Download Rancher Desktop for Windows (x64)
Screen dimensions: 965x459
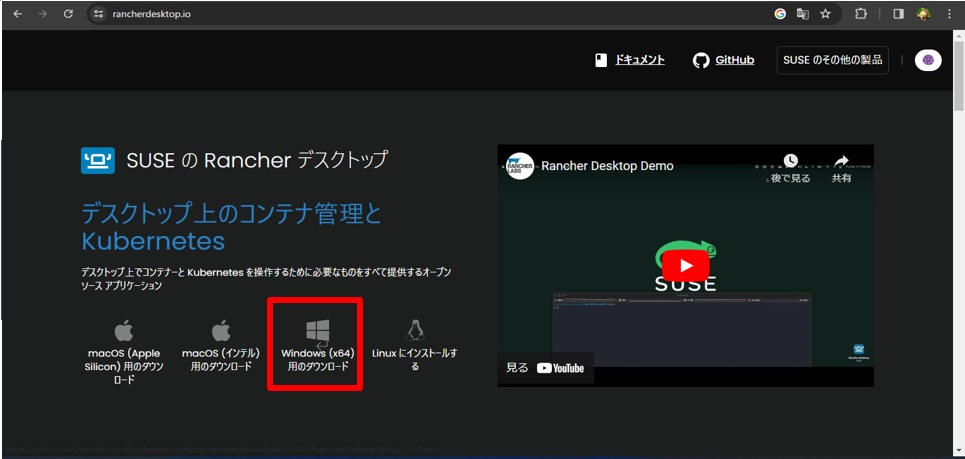[315, 345]
